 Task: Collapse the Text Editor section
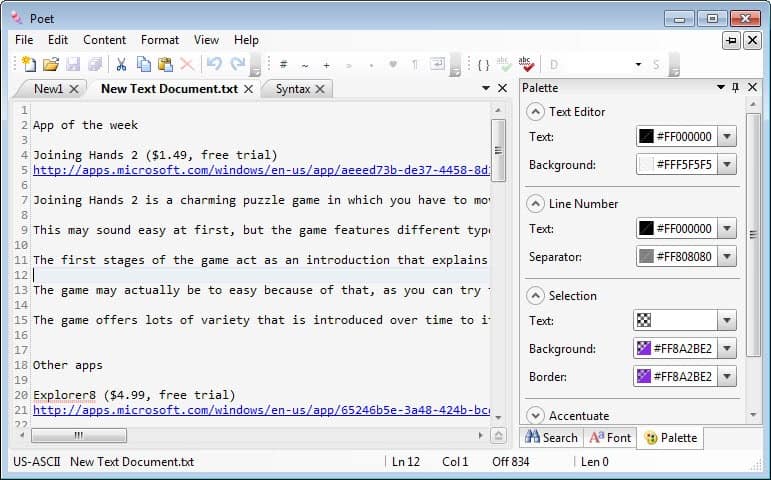click(535, 112)
